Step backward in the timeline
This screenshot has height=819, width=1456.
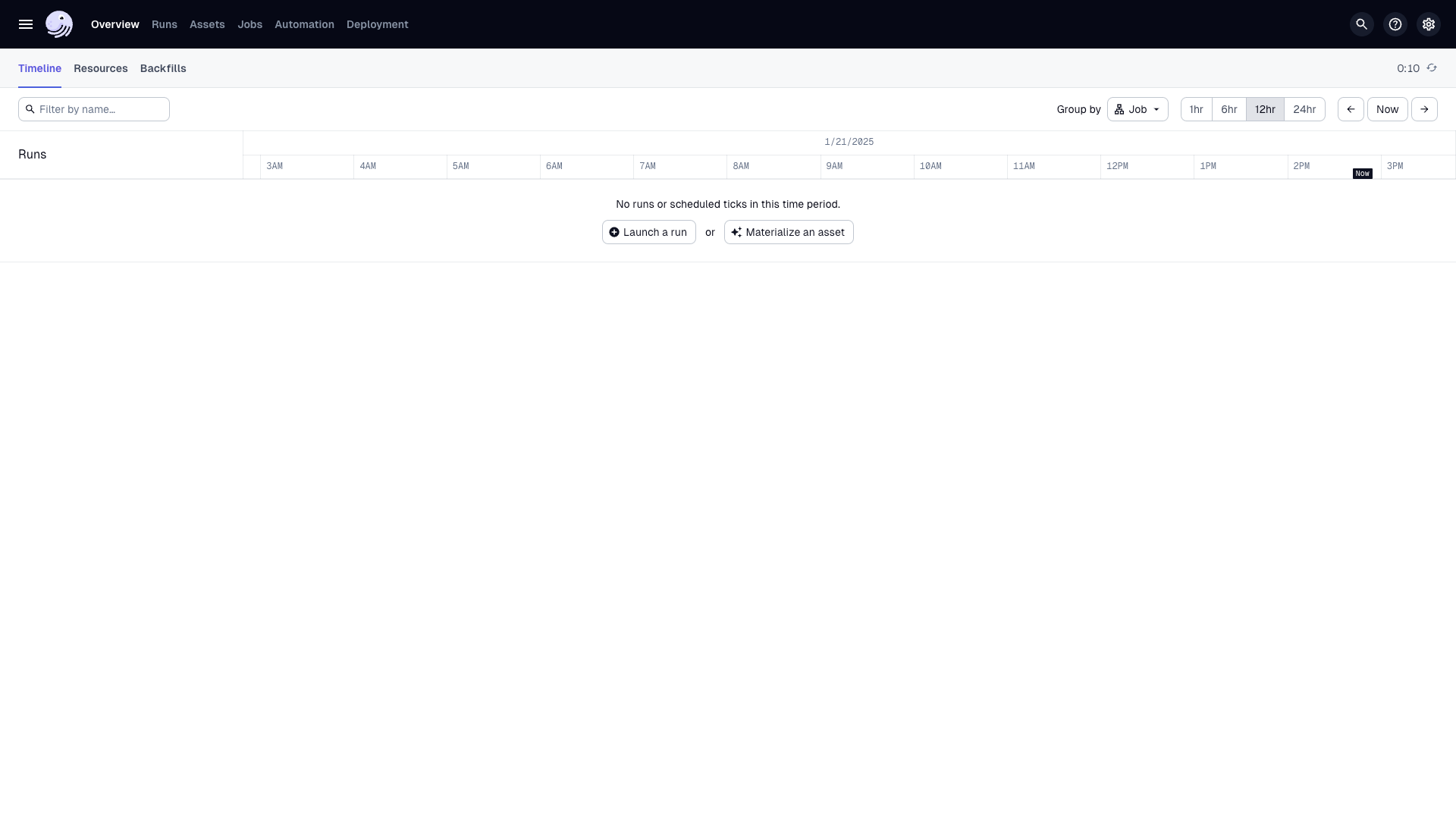[x=1351, y=109]
